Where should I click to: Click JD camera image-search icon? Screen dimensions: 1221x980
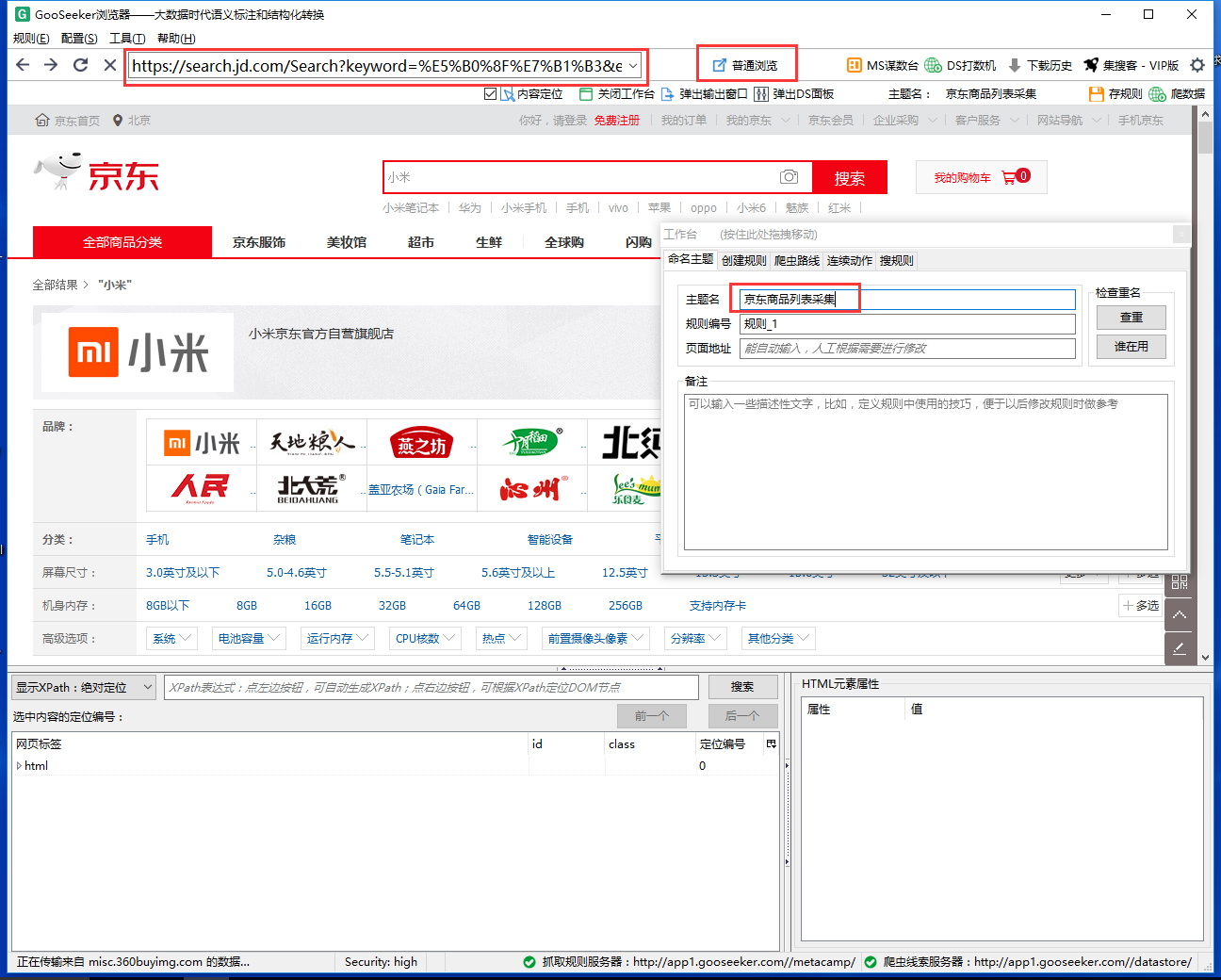790,176
